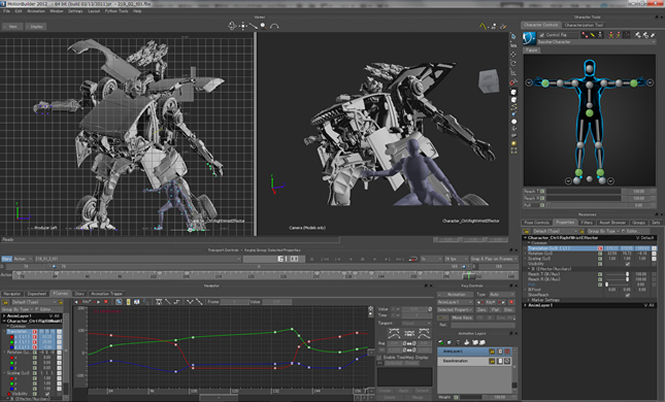Click the red delete key icon in FCurves toolbar
Screen dimensions: 665x402
tap(106, 302)
